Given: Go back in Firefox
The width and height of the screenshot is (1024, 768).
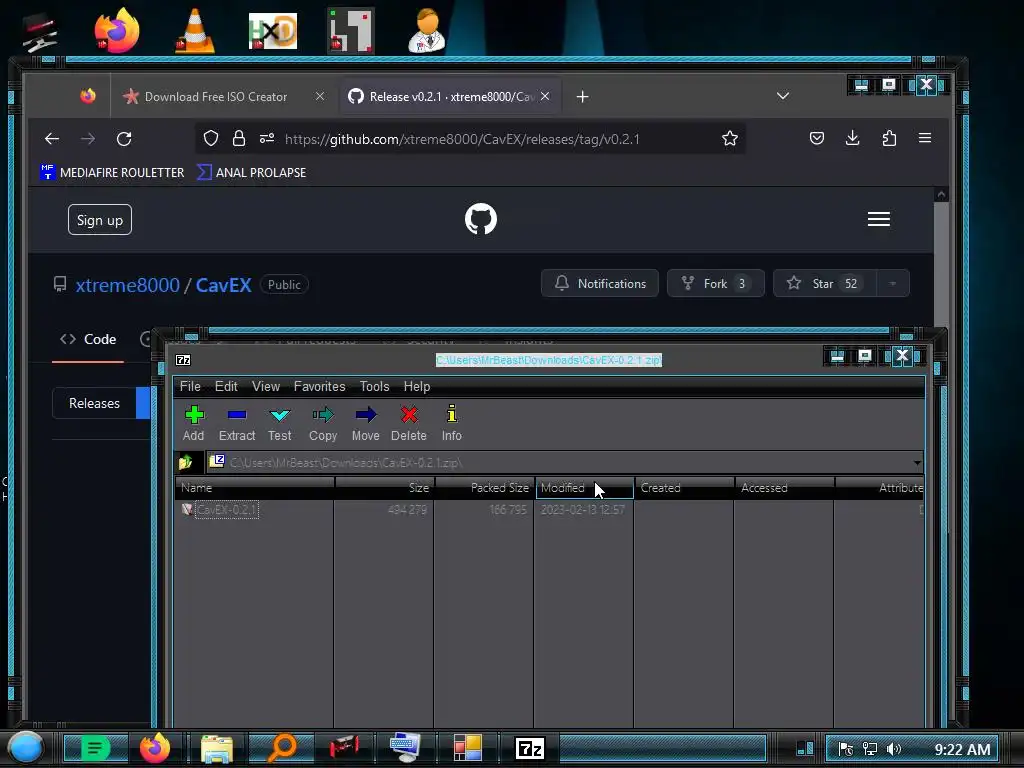Looking at the screenshot, I should 52,138.
